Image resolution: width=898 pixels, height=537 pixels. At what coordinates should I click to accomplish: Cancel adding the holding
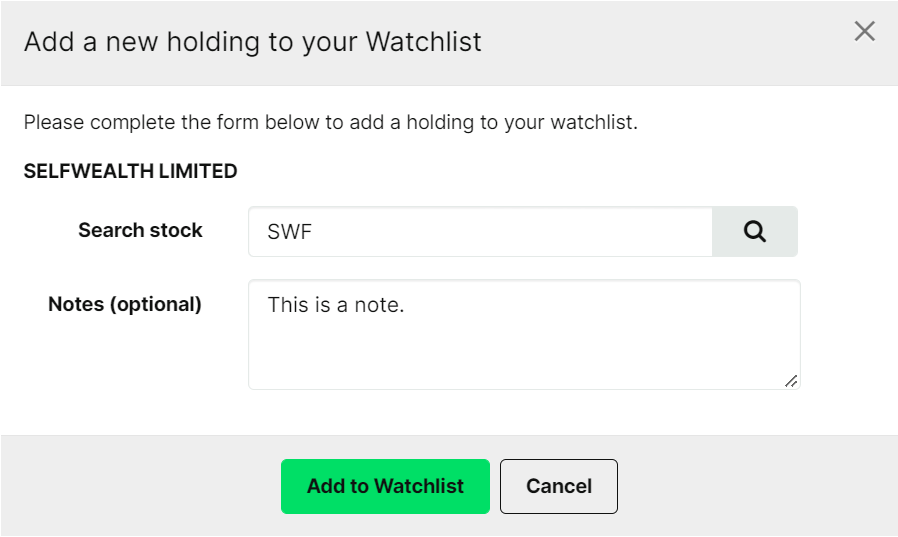558,486
